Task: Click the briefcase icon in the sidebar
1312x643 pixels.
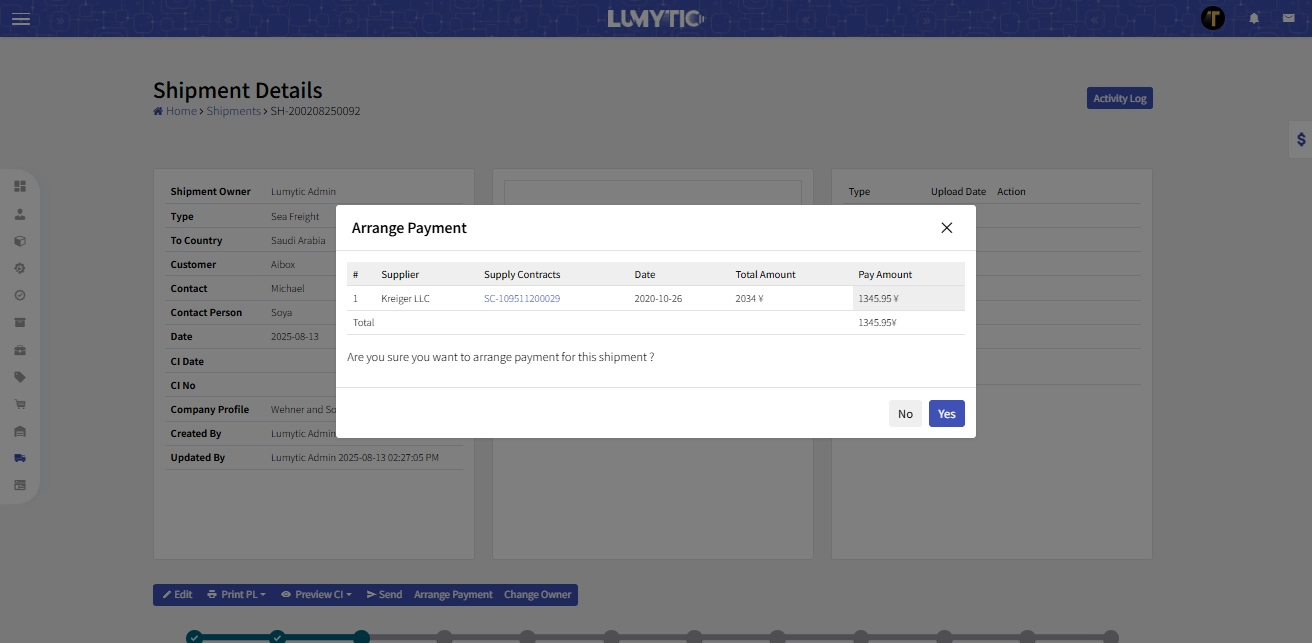Action: (x=20, y=348)
